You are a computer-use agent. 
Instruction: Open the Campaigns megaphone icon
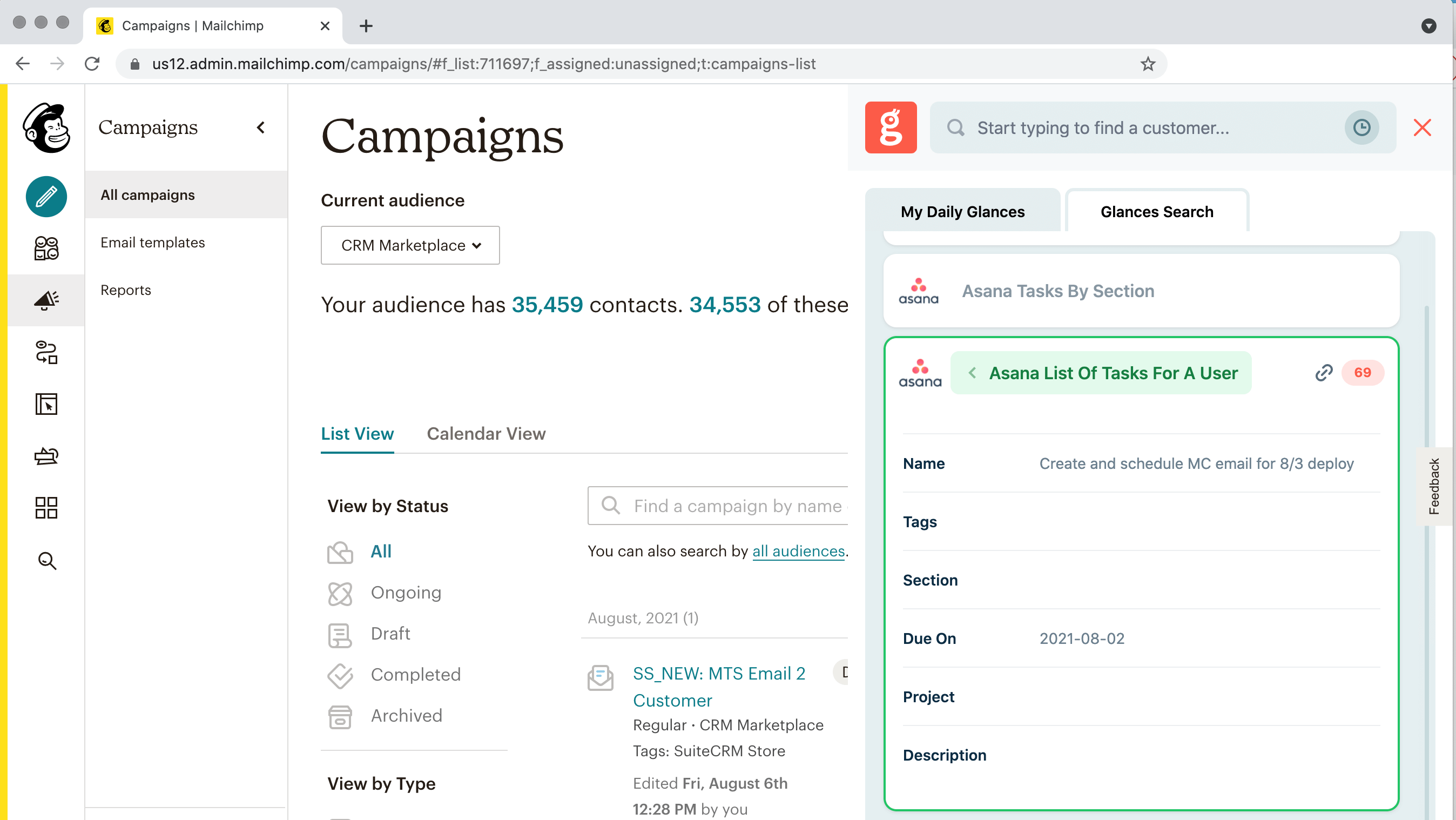pyautogui.click(x=46, y=299)
